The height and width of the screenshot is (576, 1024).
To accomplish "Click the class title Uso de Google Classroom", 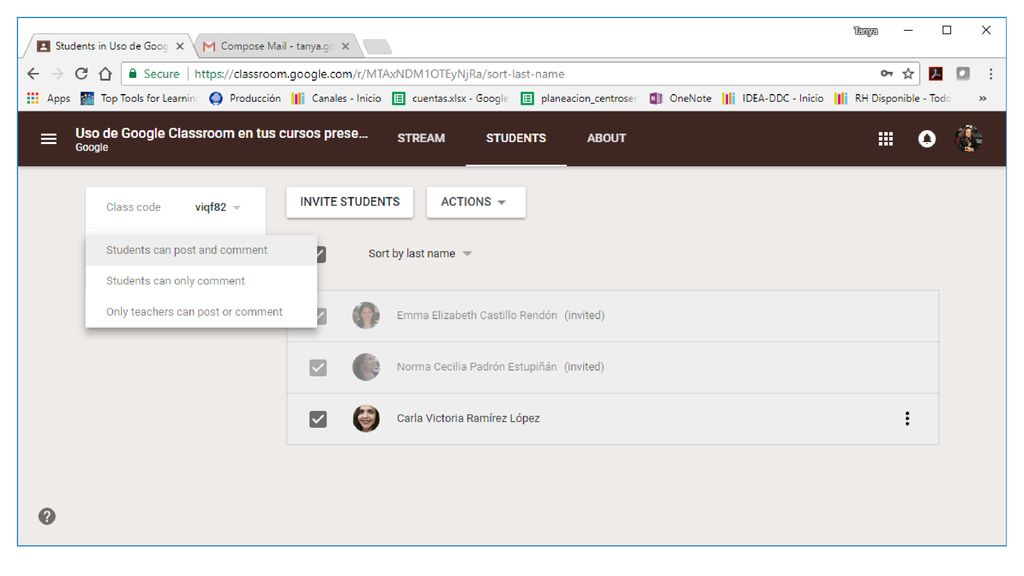I will click(221, 133).
